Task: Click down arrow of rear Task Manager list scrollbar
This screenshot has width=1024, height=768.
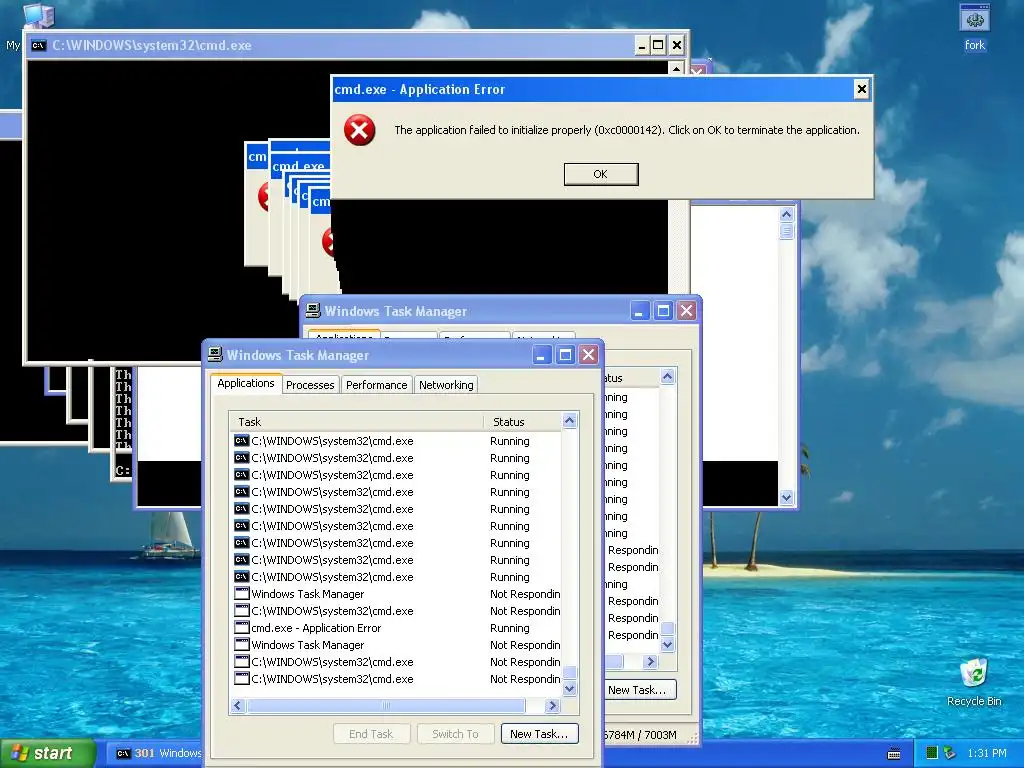Action: pos(667,645)
